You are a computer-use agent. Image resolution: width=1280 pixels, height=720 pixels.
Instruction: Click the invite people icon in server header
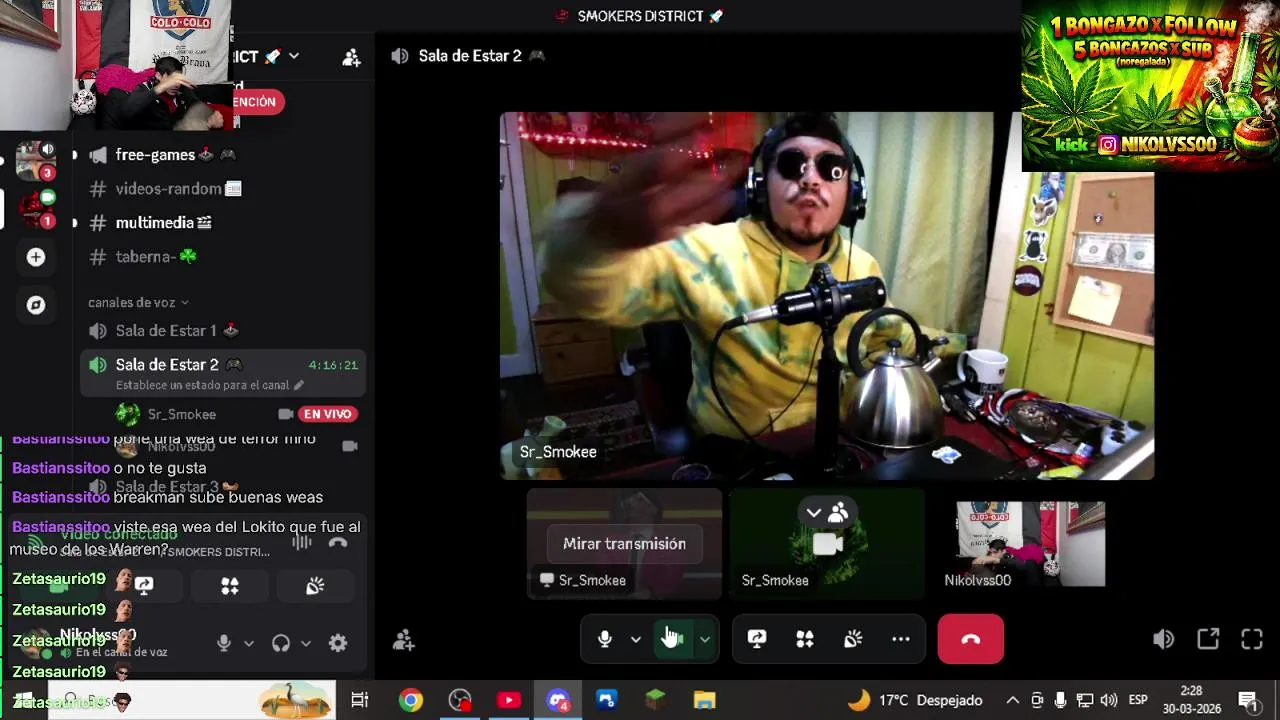pyautogui.click(x=351, y=57)
